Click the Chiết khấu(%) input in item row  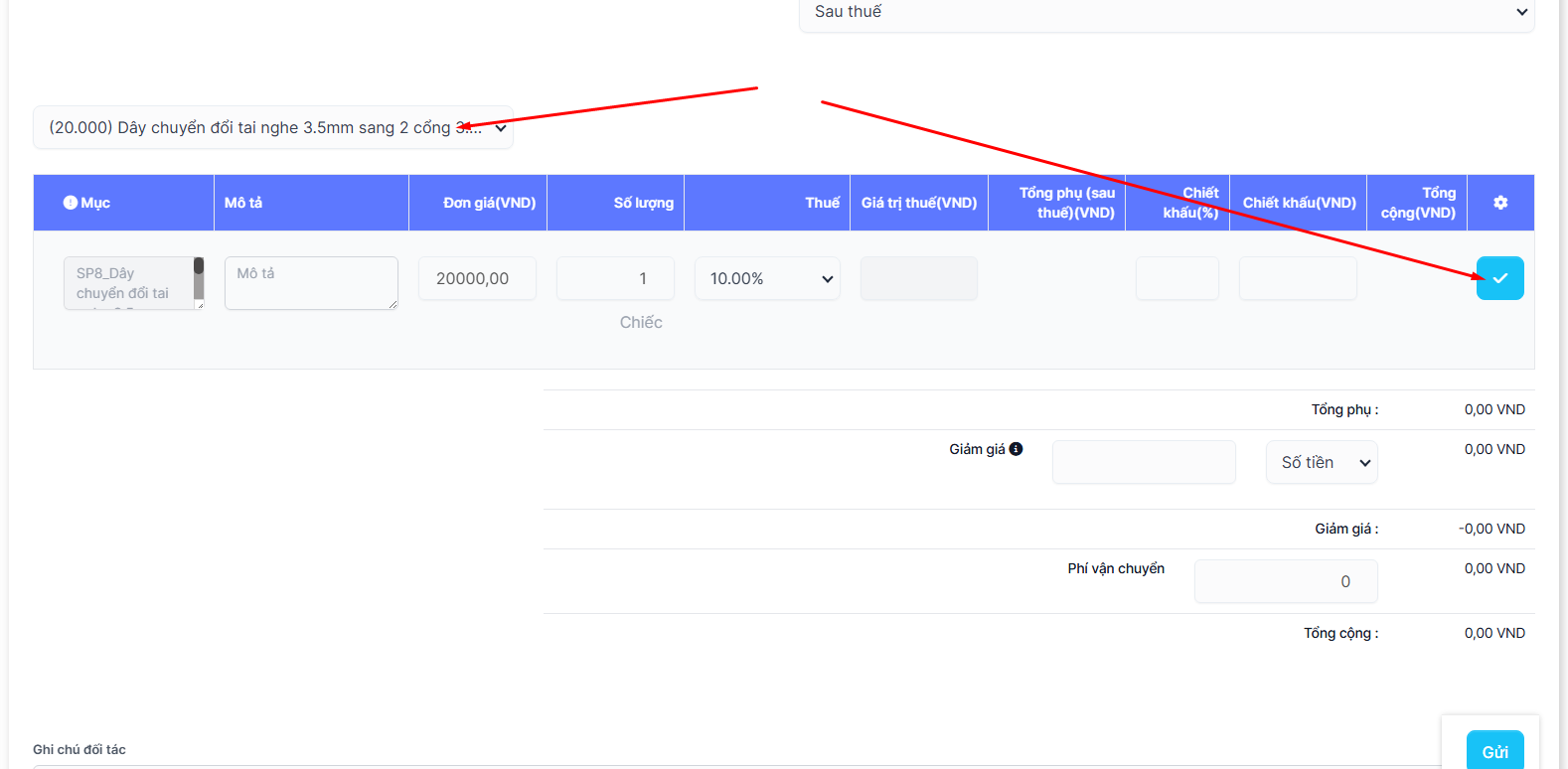(x=1176, y=278)
